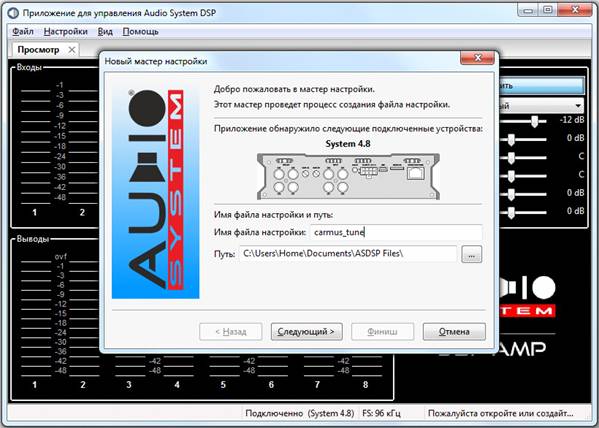
Task: Open the Настройки menu
Action: (x=66, y=32)
